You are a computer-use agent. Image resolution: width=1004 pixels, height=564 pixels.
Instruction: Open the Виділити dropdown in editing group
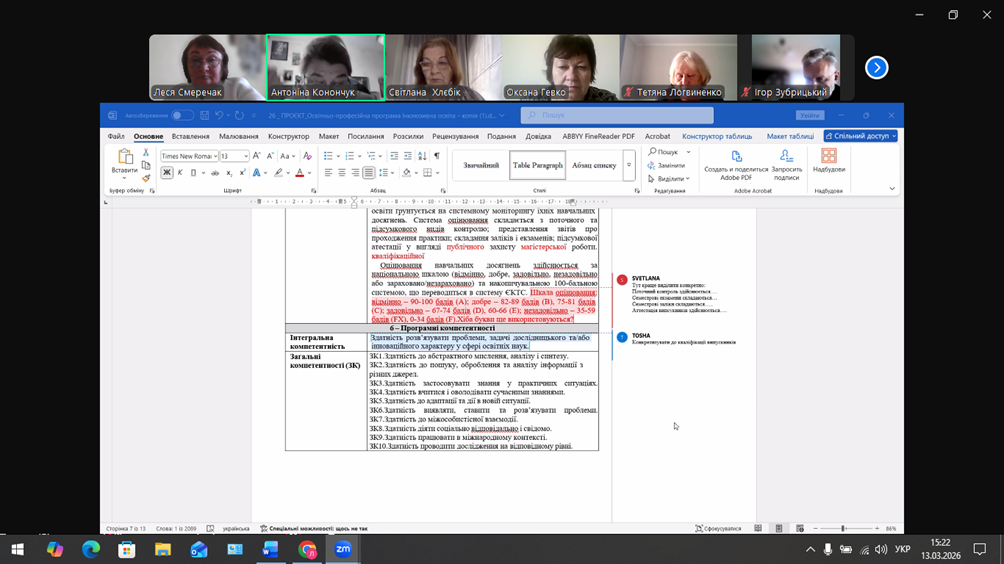(670, 179)
